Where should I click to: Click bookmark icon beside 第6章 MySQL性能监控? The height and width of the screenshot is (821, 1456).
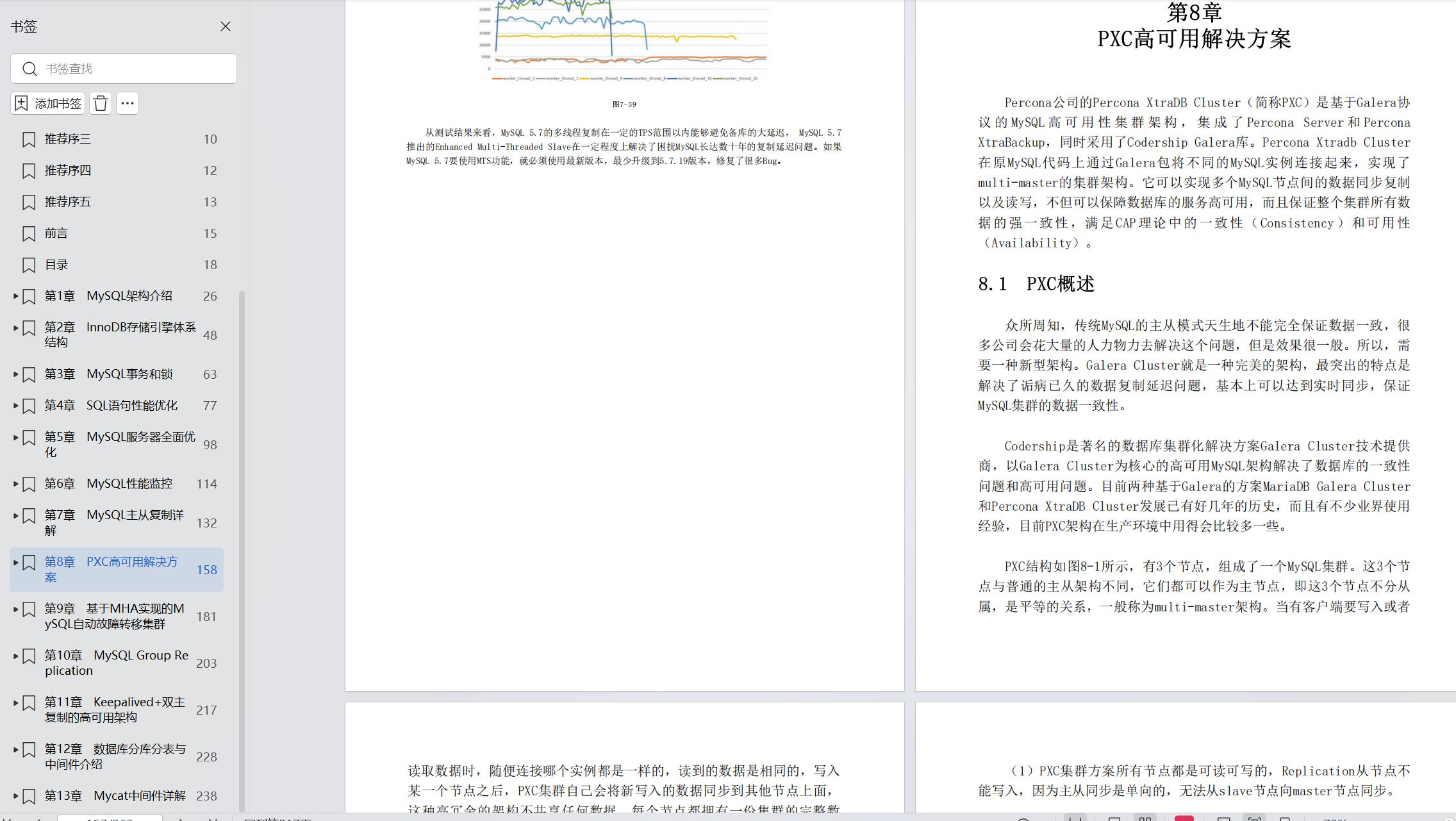(x=29, y=484)
